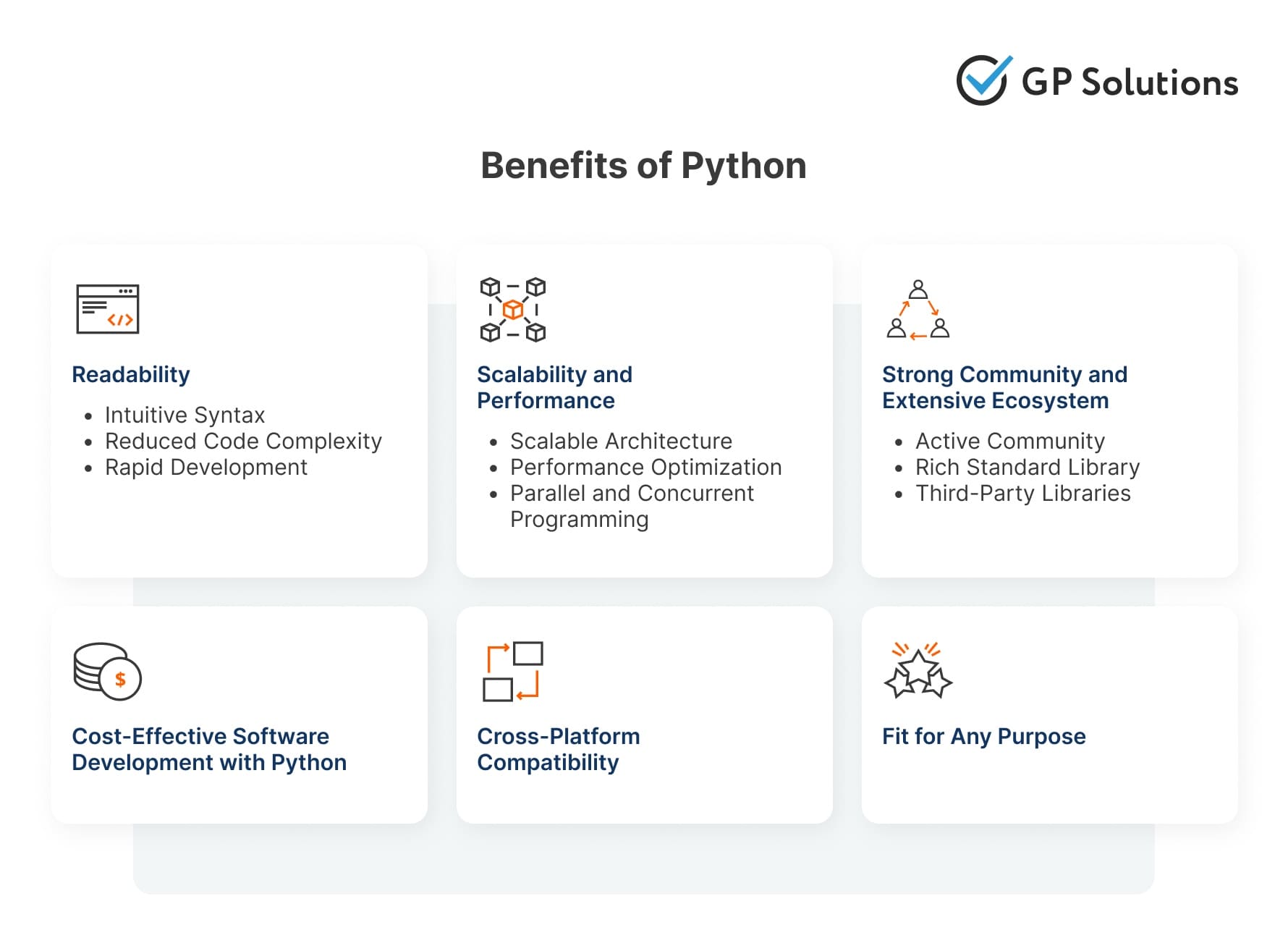Open Cost-Effective Software Development with Python heading
Viewport: 1288px width, 938px height.
(209, 749)
